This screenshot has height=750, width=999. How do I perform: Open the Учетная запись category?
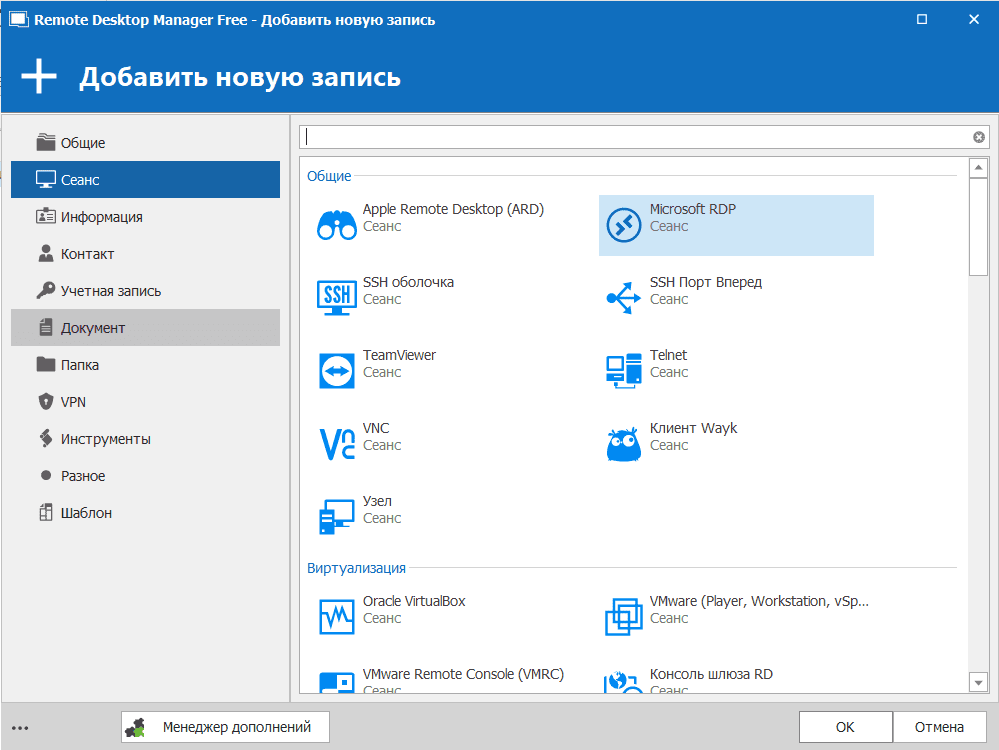click(145, 291)
